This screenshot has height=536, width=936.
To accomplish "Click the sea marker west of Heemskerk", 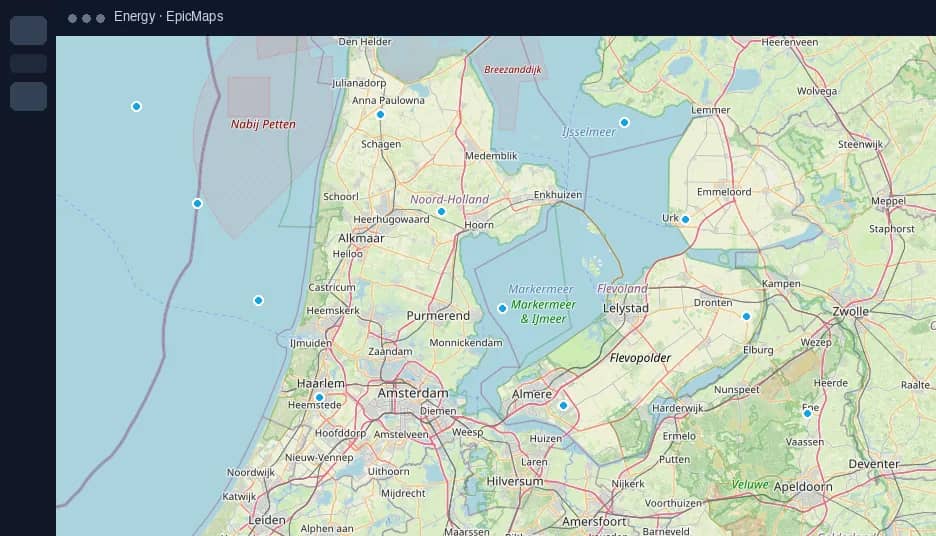I will point(258,300).
